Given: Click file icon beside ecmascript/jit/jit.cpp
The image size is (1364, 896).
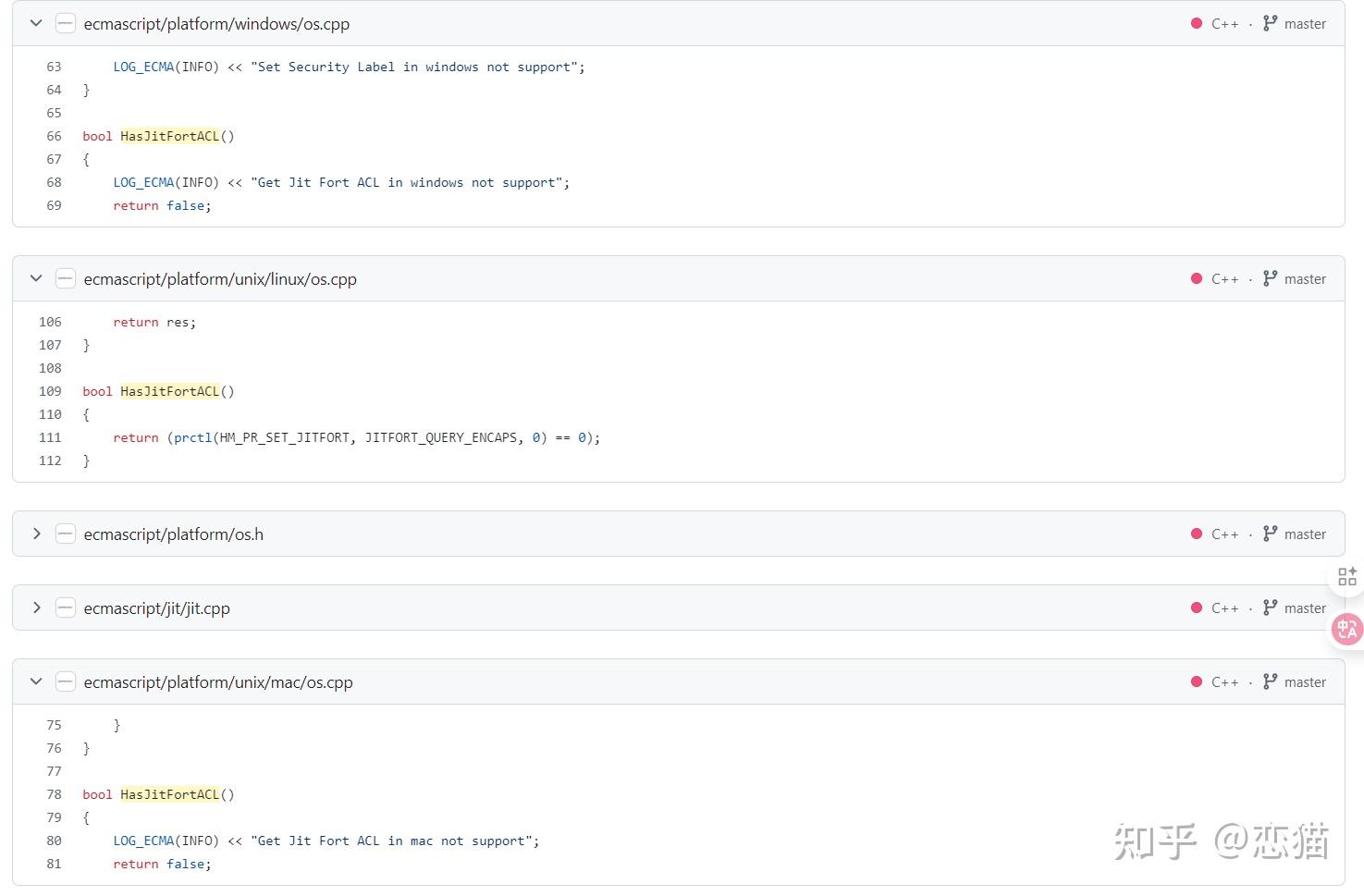Looking at the screenshot, I should point(65,608).
